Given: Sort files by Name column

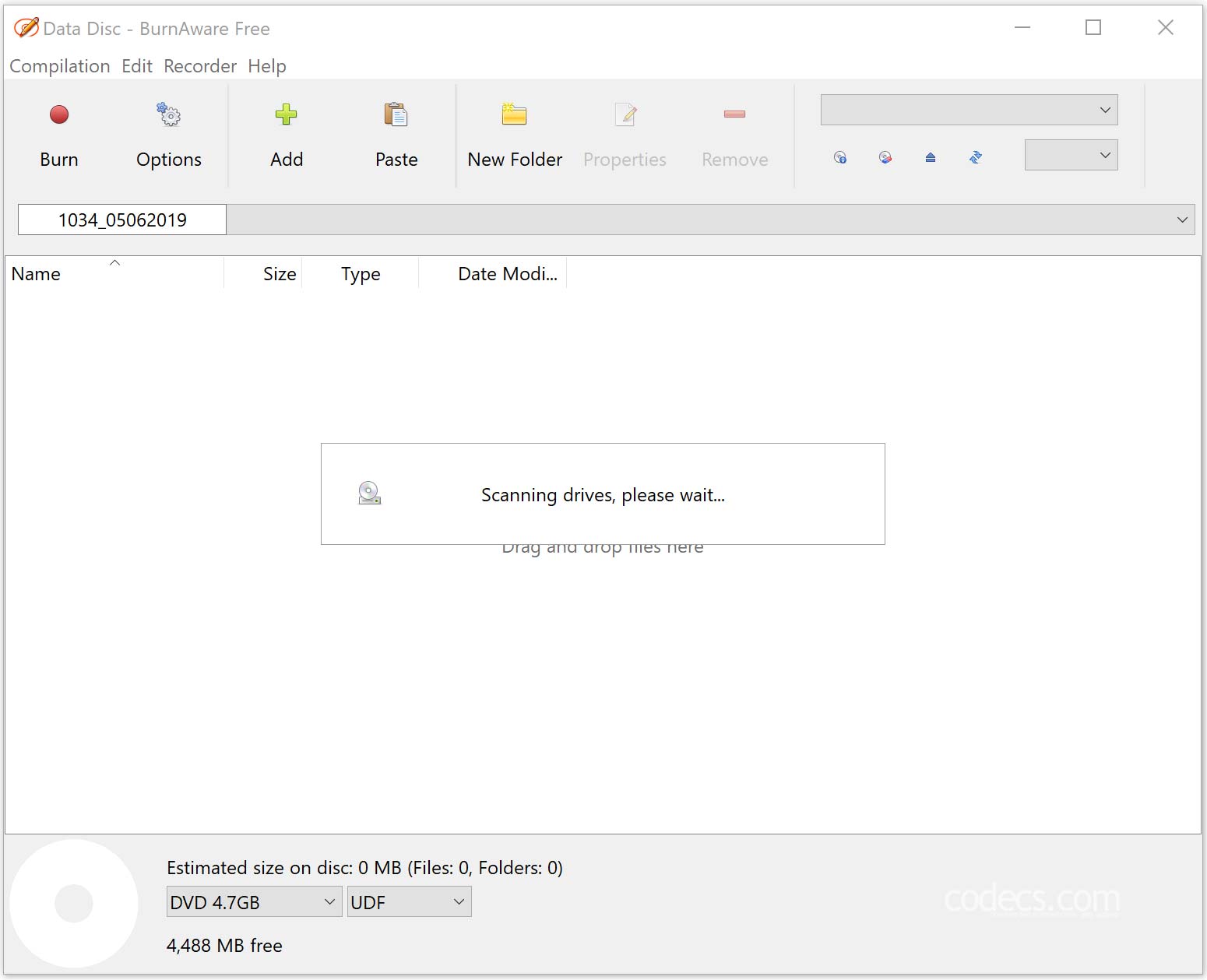Looking at the screenshot, I should click(x=114, y=273).
